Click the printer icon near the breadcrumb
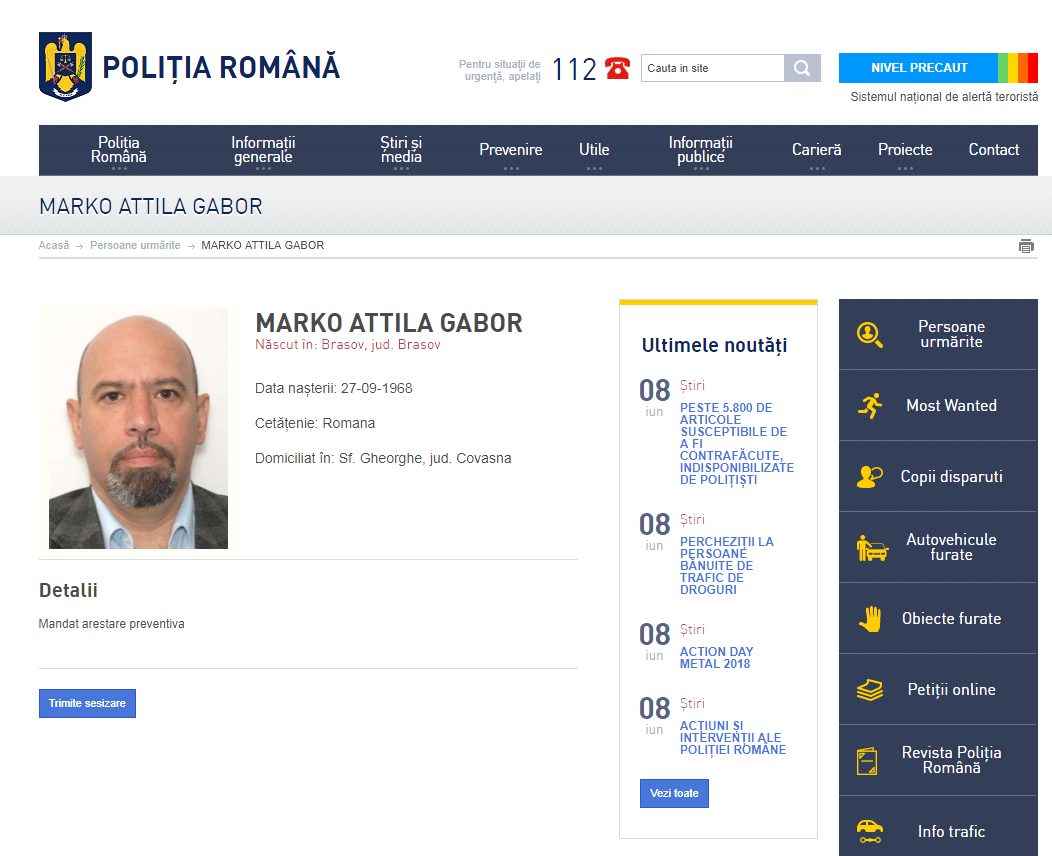This screenshot has width=1052, height=856. pyautogui.click(x=1026, y=245)
